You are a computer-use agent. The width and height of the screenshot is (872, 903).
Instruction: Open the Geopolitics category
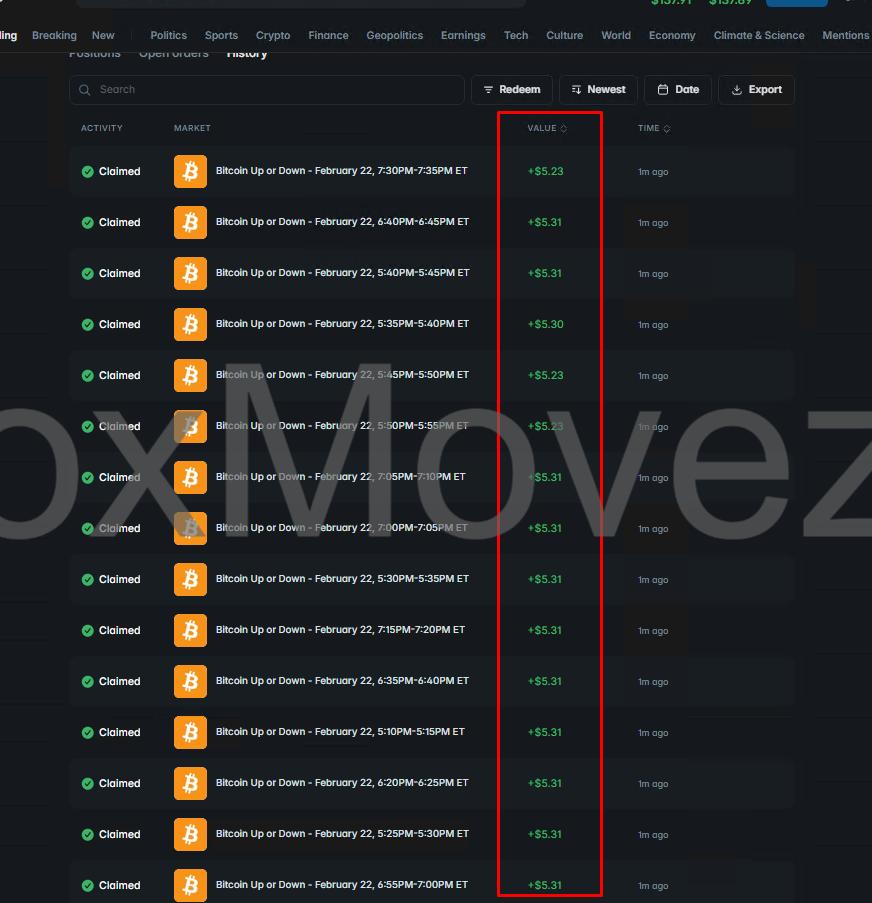(395, 35)
